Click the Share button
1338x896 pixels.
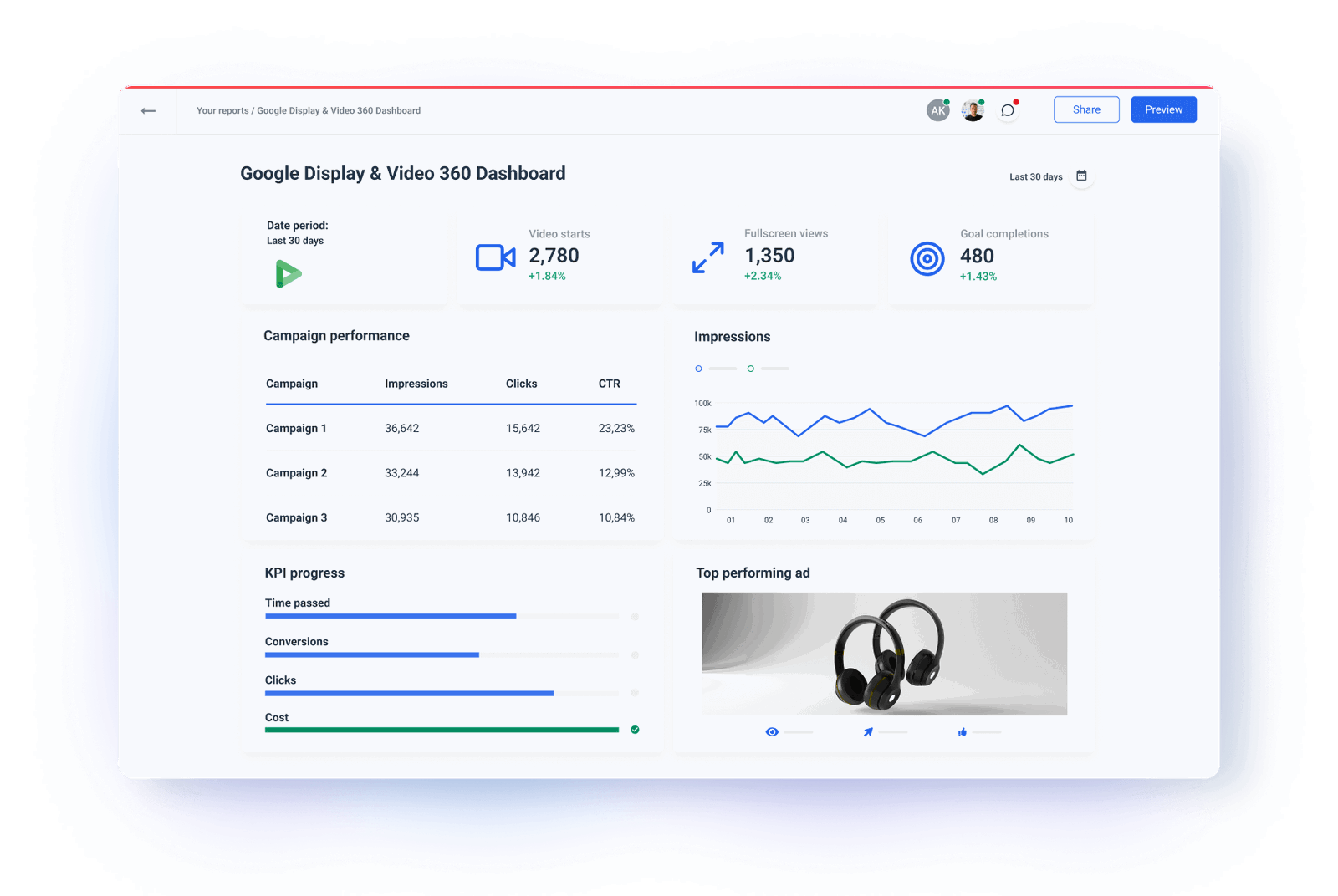pyautogui.click(x=1085, y=109)
